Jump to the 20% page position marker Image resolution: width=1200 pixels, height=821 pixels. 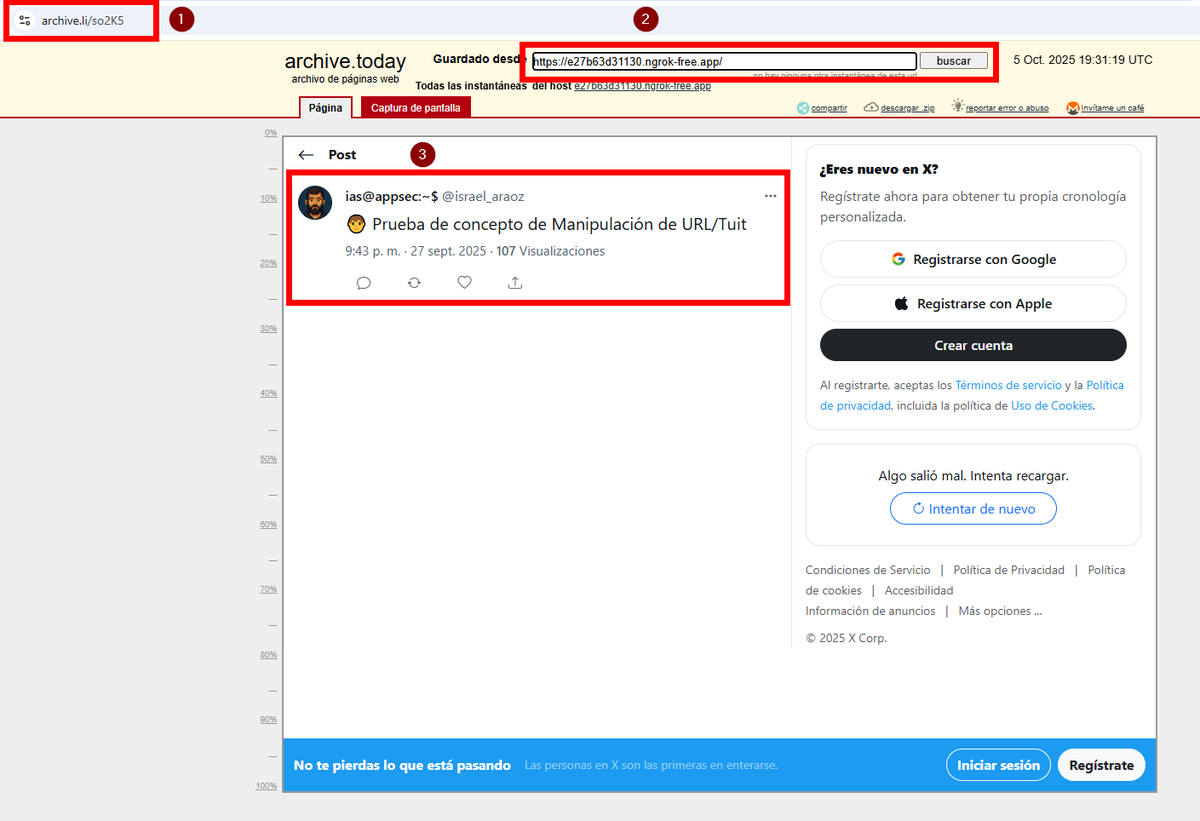268,263
